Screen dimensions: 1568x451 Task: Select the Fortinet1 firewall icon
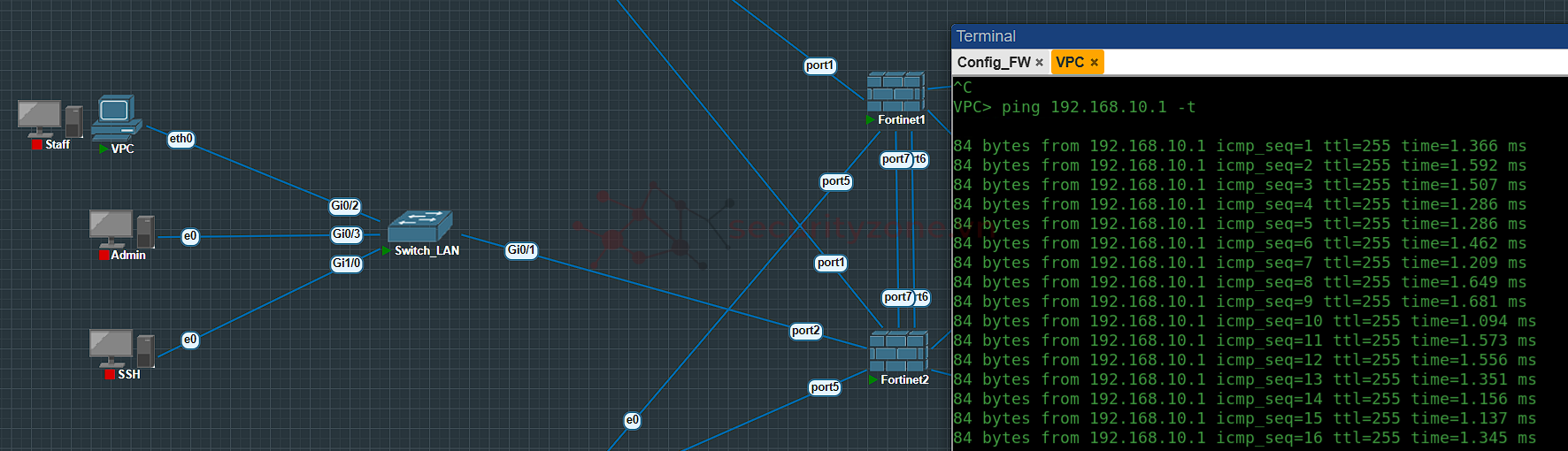point(895,92)
